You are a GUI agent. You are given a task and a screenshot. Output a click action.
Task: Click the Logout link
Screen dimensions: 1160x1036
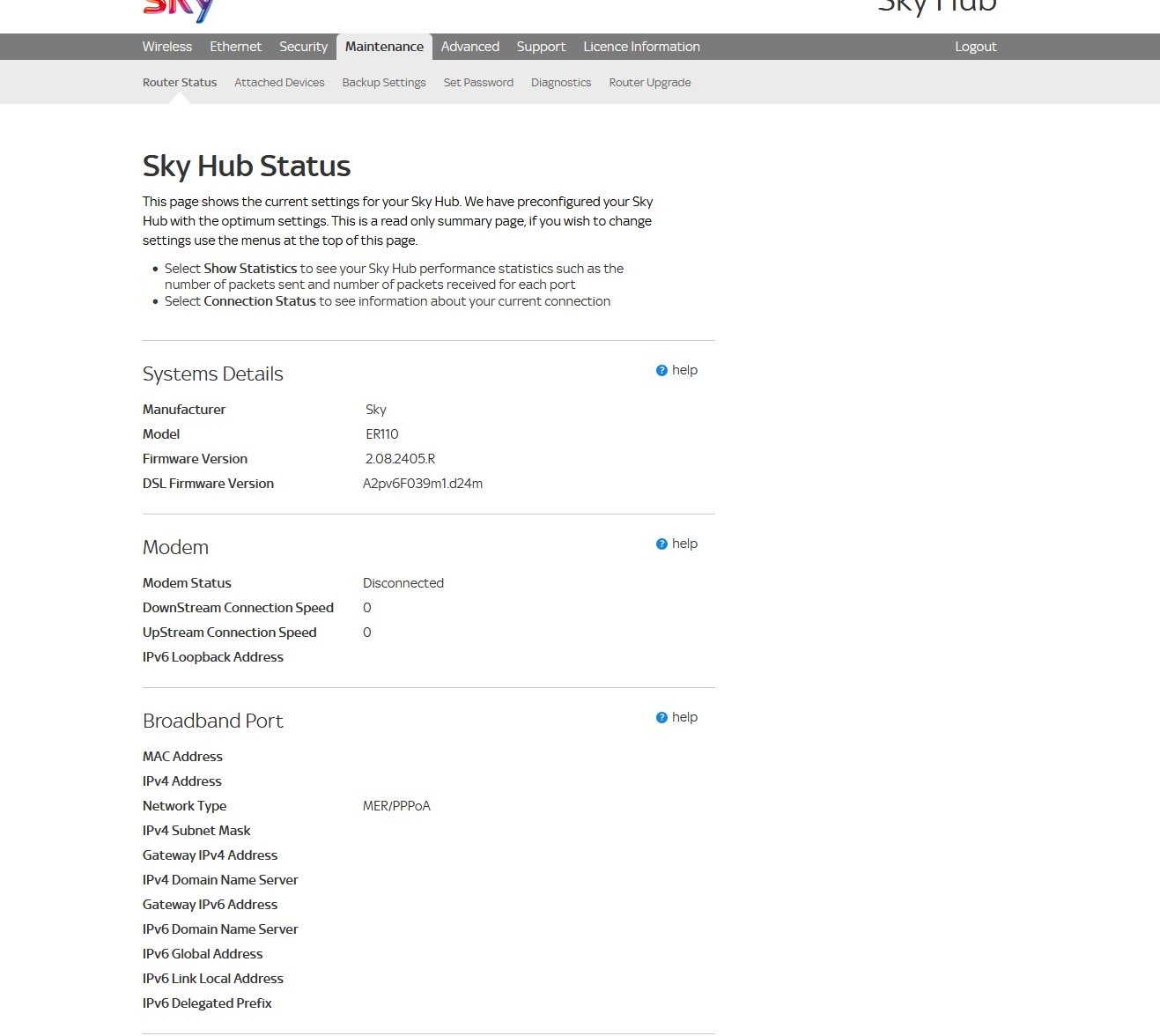[976, 47]
